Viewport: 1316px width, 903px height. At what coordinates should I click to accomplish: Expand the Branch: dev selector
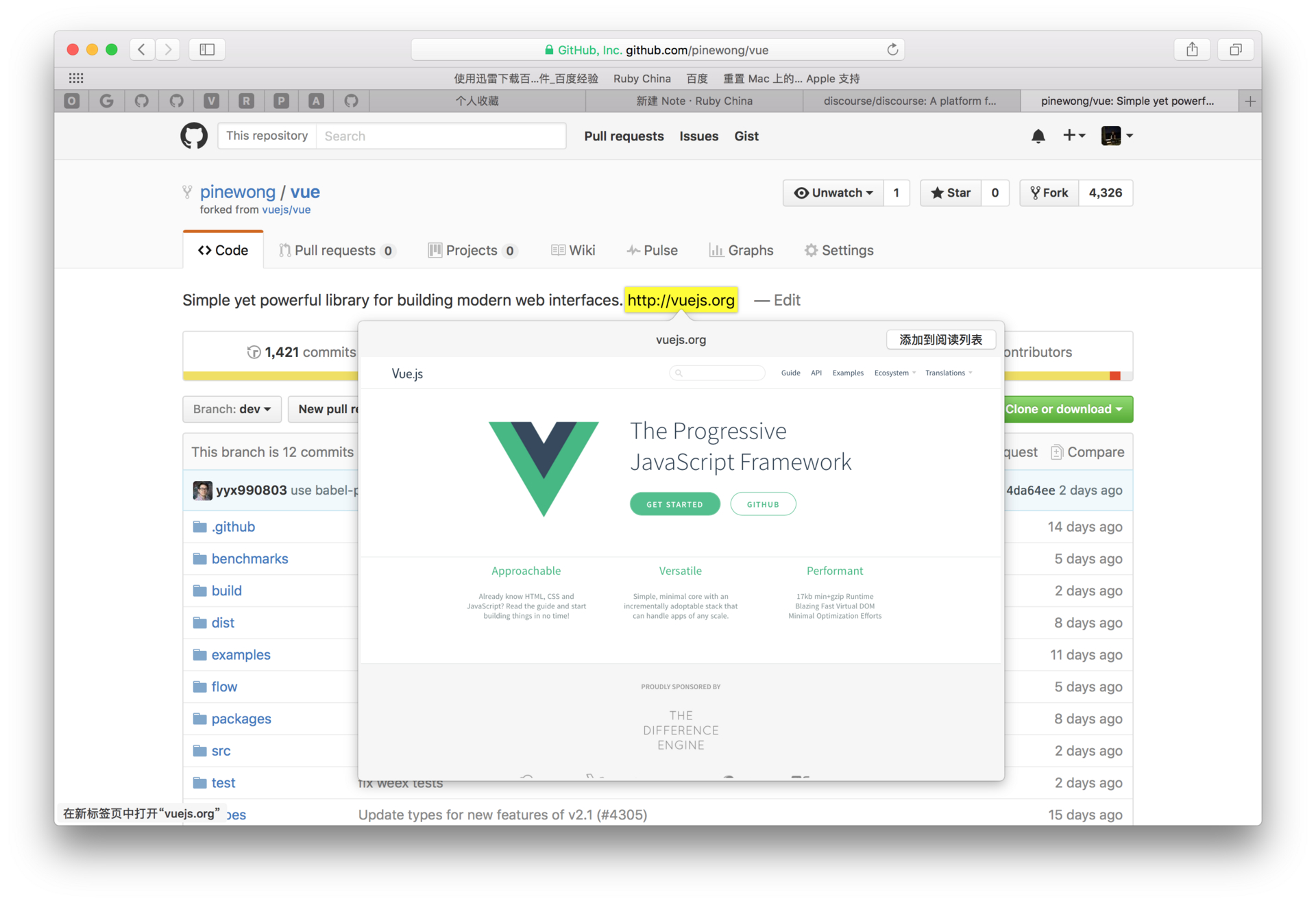click(x=232, y=409)
